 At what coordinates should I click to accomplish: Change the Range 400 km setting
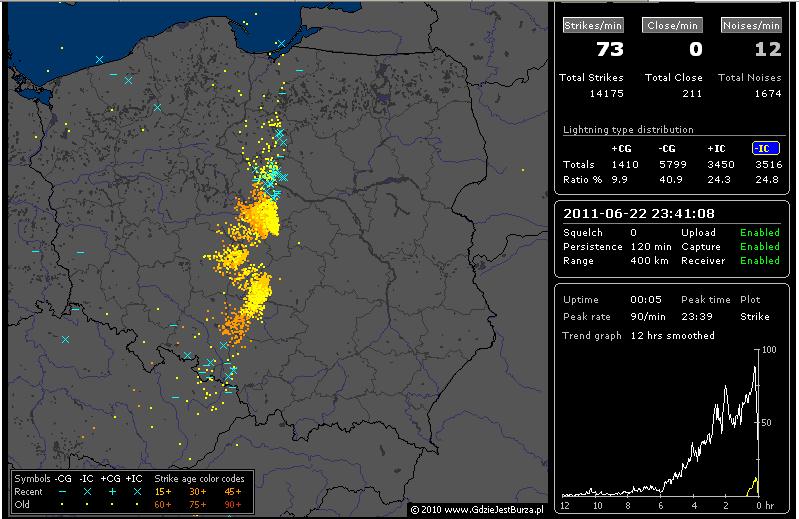click(643, 260)
